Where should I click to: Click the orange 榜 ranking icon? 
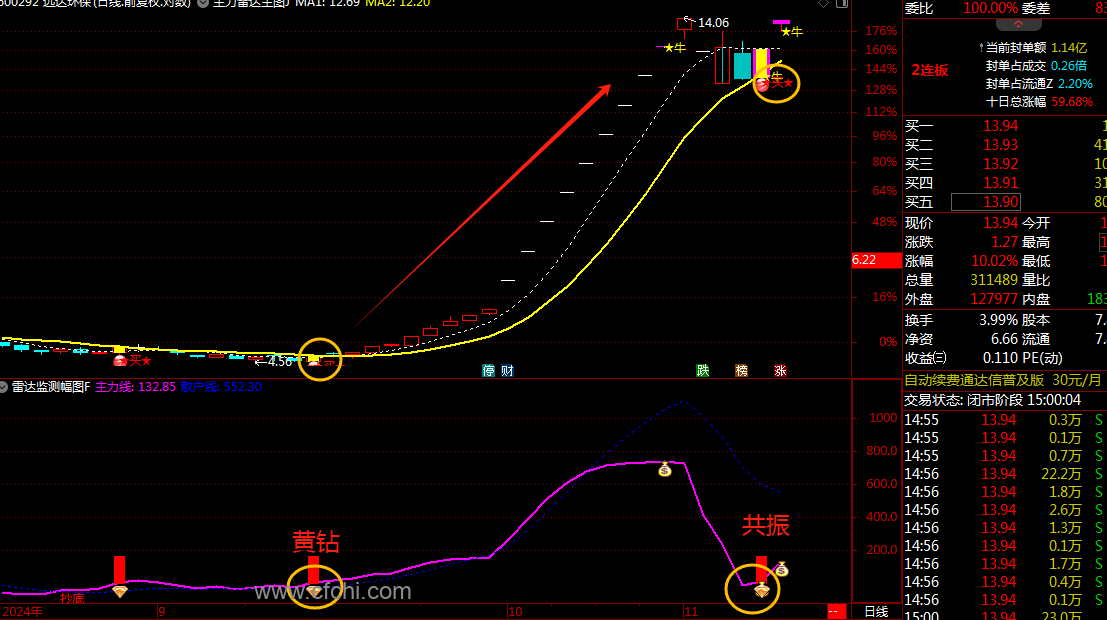741,371
